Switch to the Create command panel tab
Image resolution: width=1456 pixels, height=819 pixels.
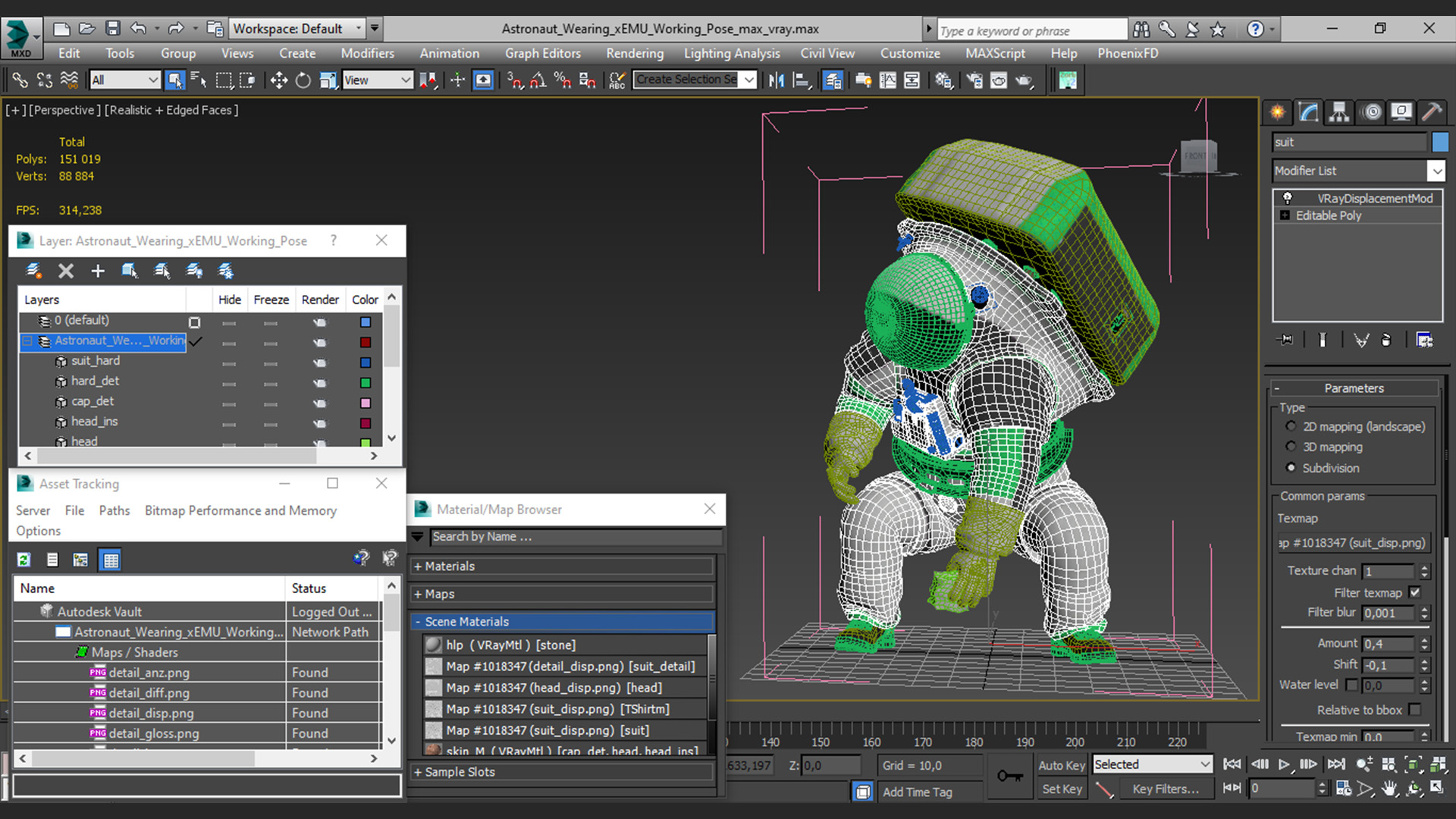pyautogui.click(x=1278, y=112)
